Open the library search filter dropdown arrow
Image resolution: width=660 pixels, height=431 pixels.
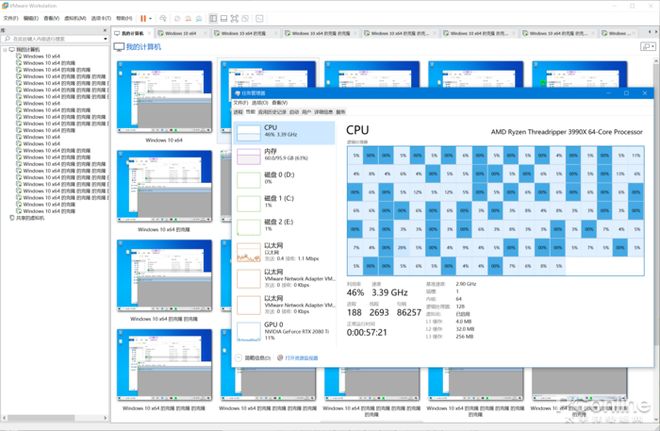tap(105, 39)
